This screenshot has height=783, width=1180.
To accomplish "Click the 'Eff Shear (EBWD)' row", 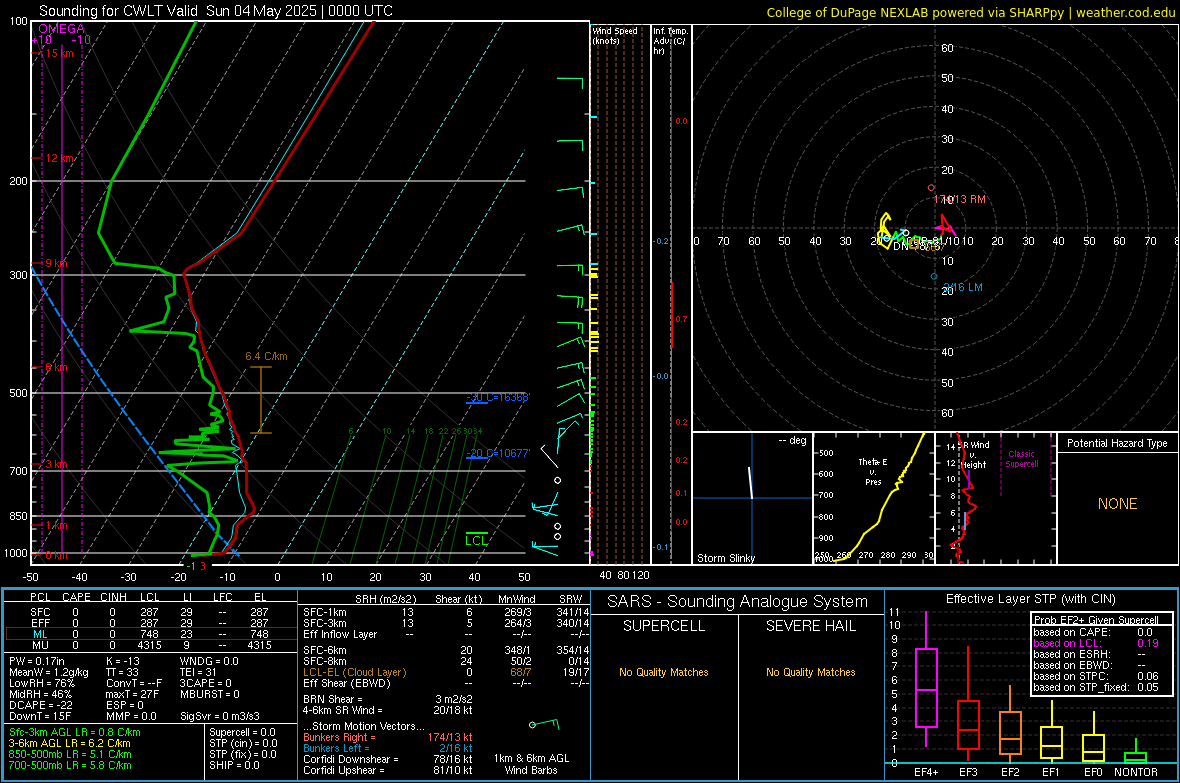I will (446, 683).
